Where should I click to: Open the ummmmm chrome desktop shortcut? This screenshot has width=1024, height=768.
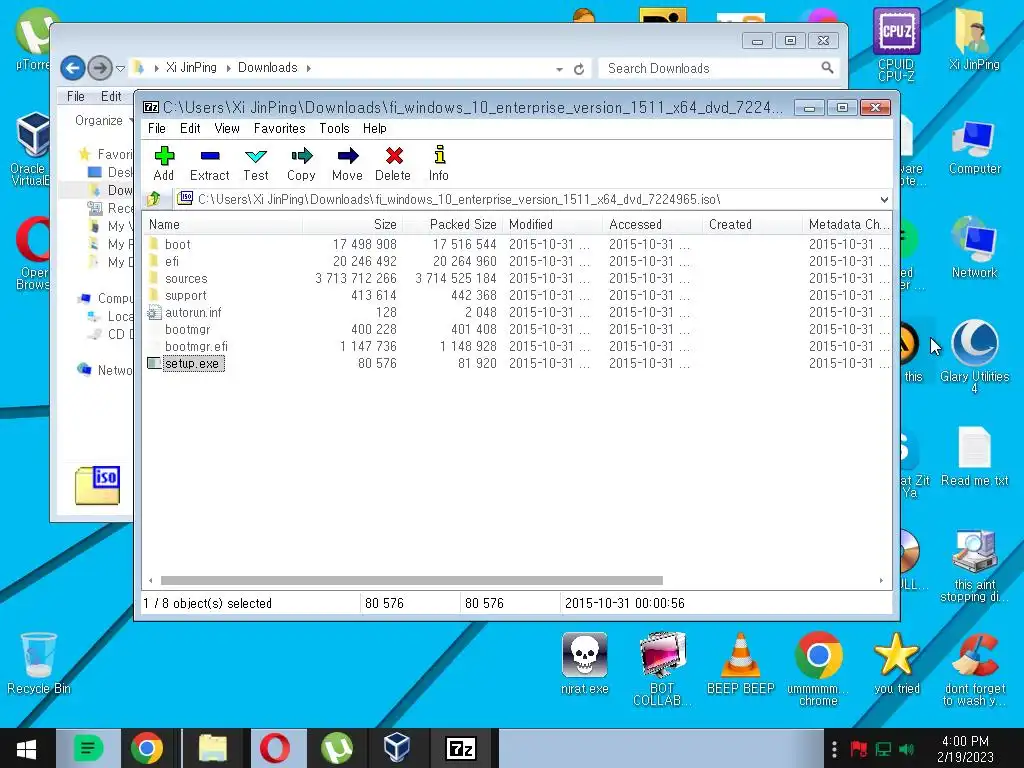pos(818,669)
